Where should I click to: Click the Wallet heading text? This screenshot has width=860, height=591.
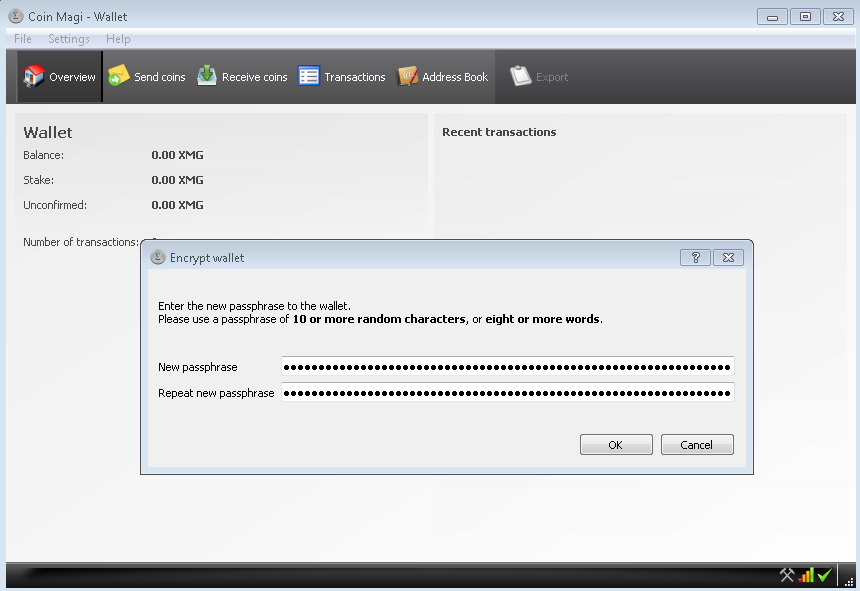[48, 133]
